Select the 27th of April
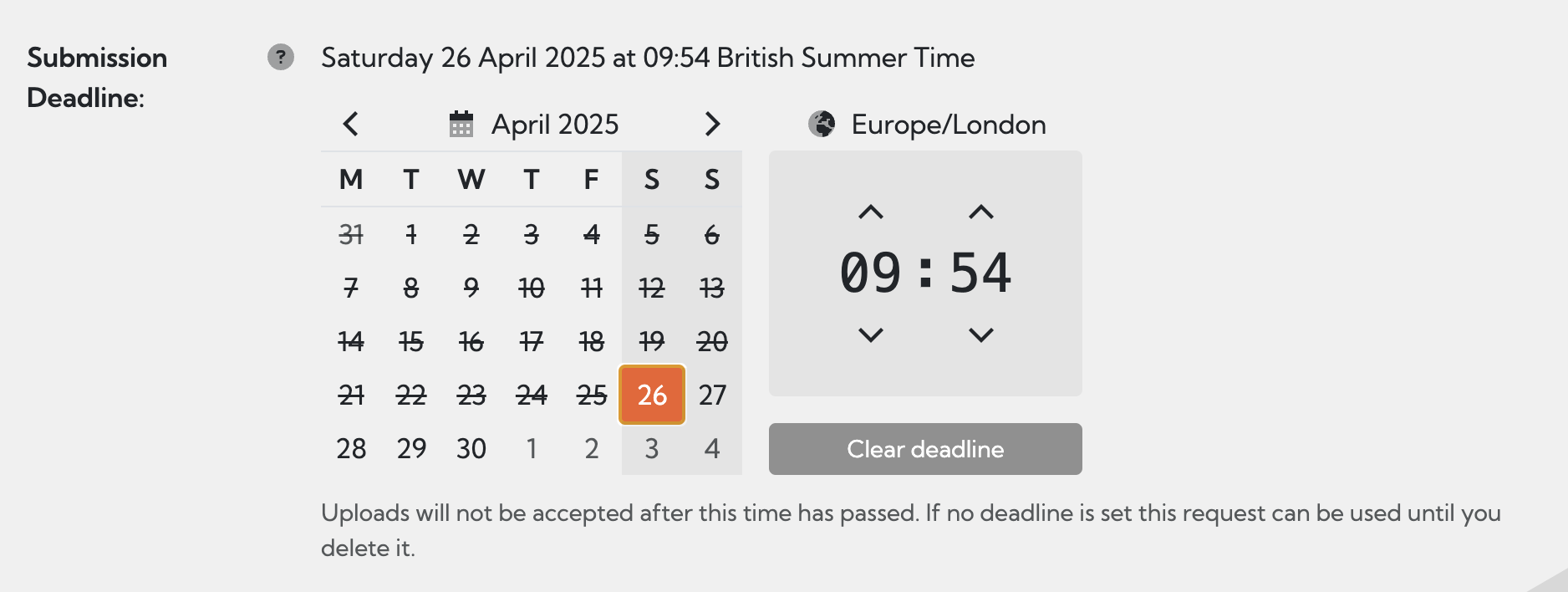The width and height of the screenshot is (1568, 592). pyautogui.click(x=712, y=395)
